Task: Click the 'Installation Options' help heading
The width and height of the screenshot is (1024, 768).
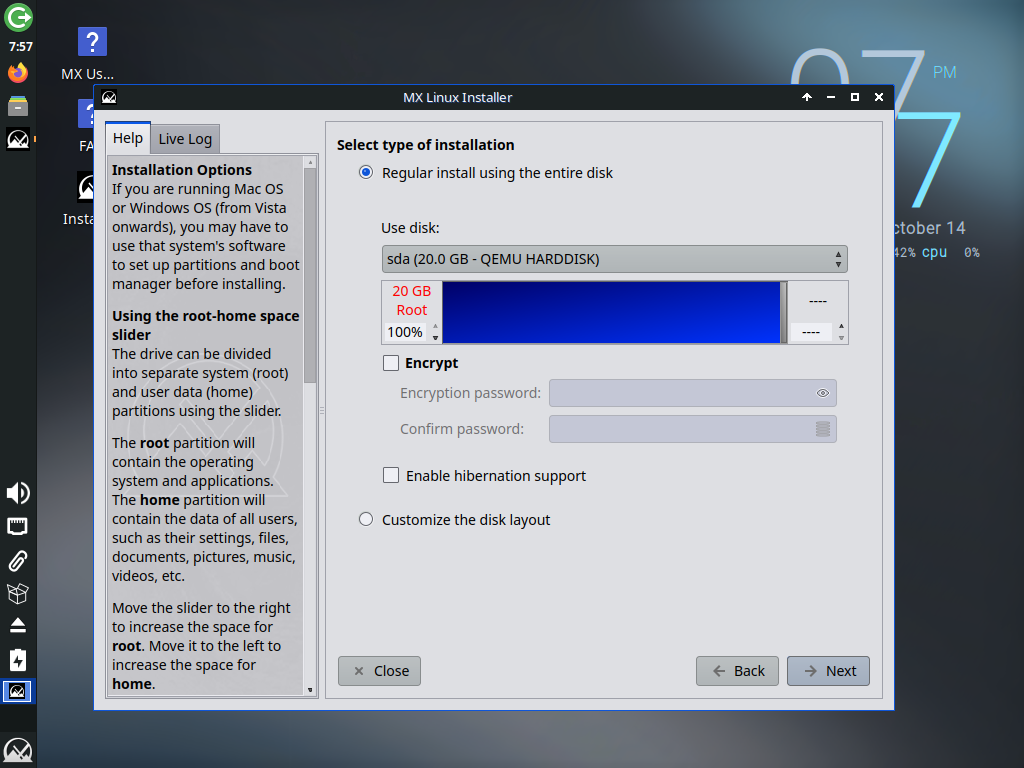Action: click(182, 170)
